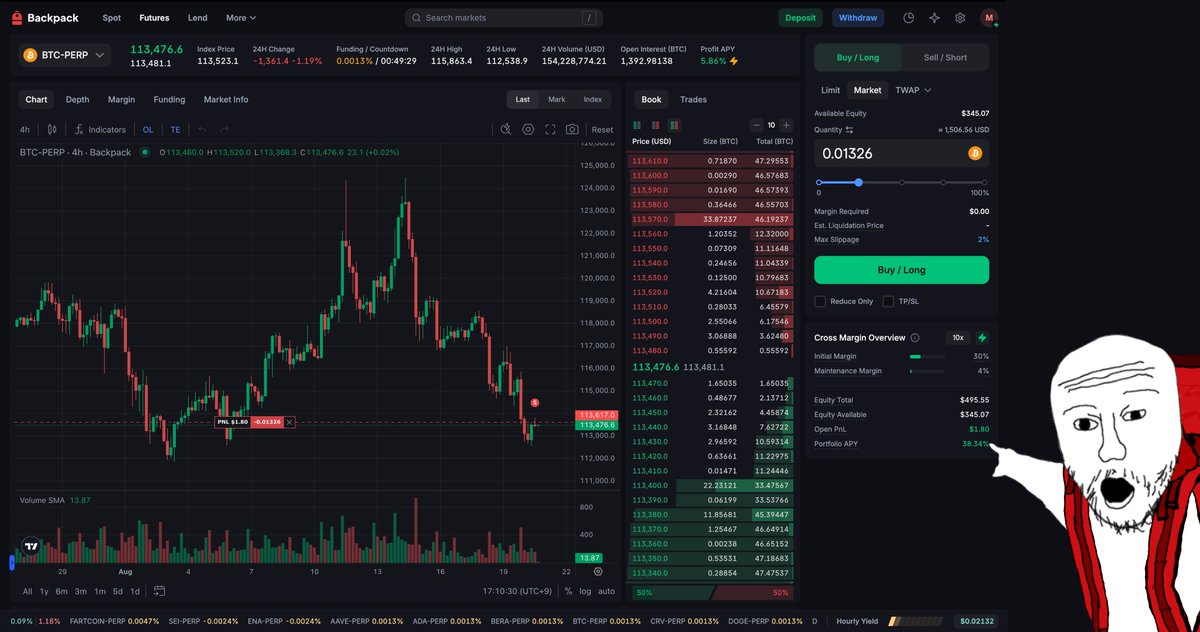Toggle percent scale on chart
This screenshot has height=632, width=1200.
[568, 591]
